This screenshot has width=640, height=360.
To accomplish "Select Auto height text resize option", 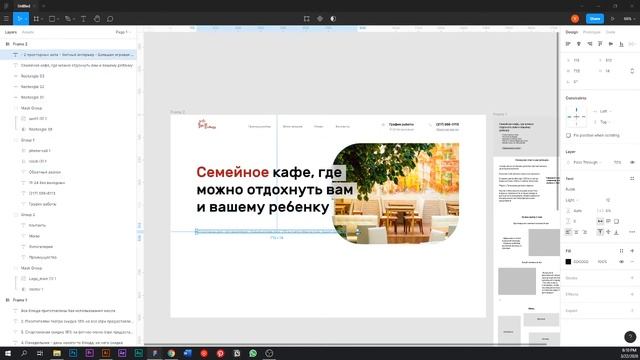I will [x=608, y=221].
